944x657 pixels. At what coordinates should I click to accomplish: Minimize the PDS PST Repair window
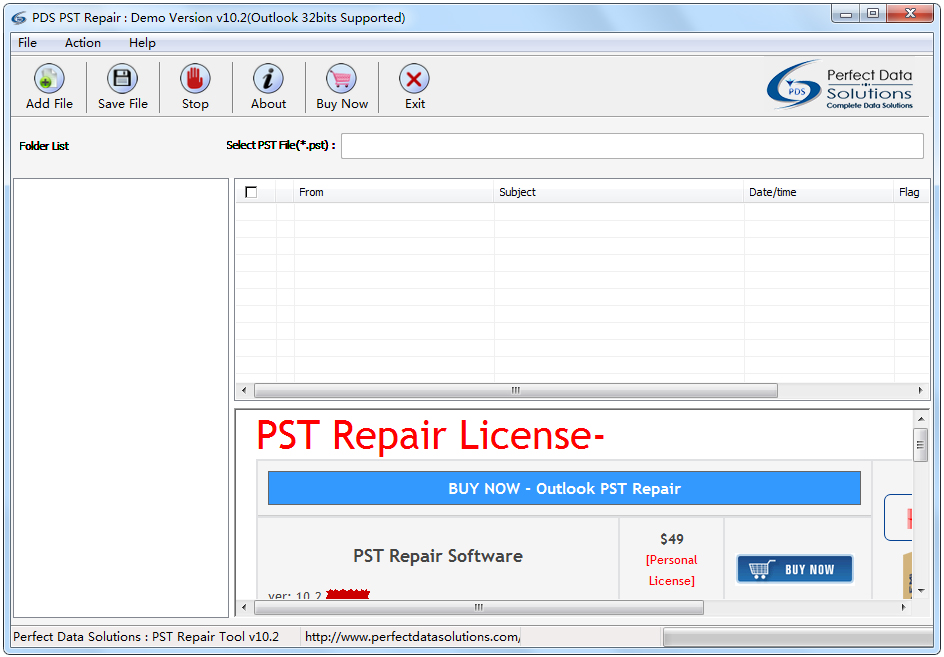pyautogui.click(x=846, y=14)
